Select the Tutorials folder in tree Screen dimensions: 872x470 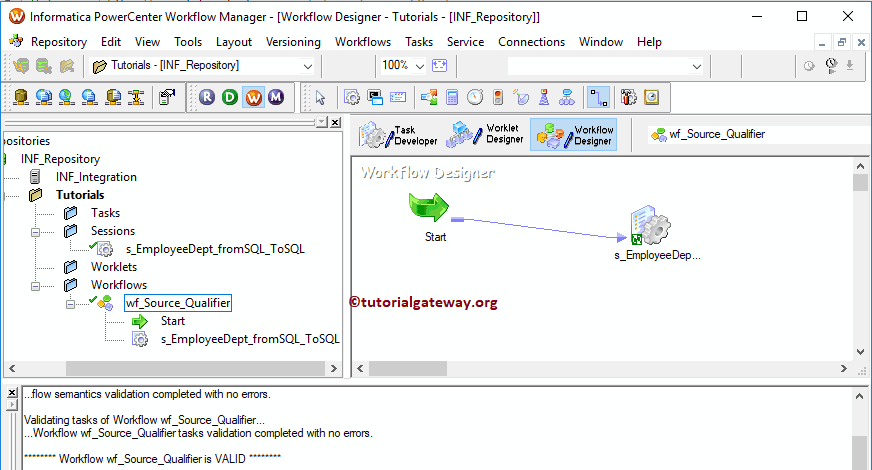[80, 195]
